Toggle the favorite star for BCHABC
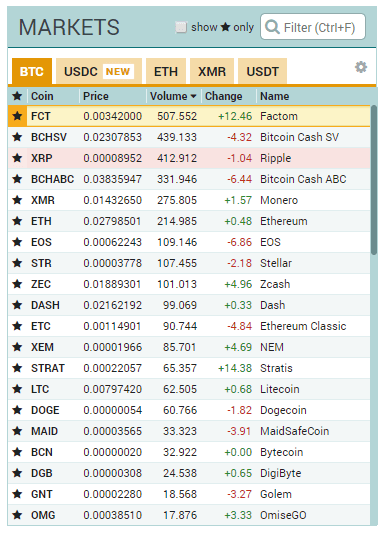Screen dimensions: 386x534 [17, 179]
